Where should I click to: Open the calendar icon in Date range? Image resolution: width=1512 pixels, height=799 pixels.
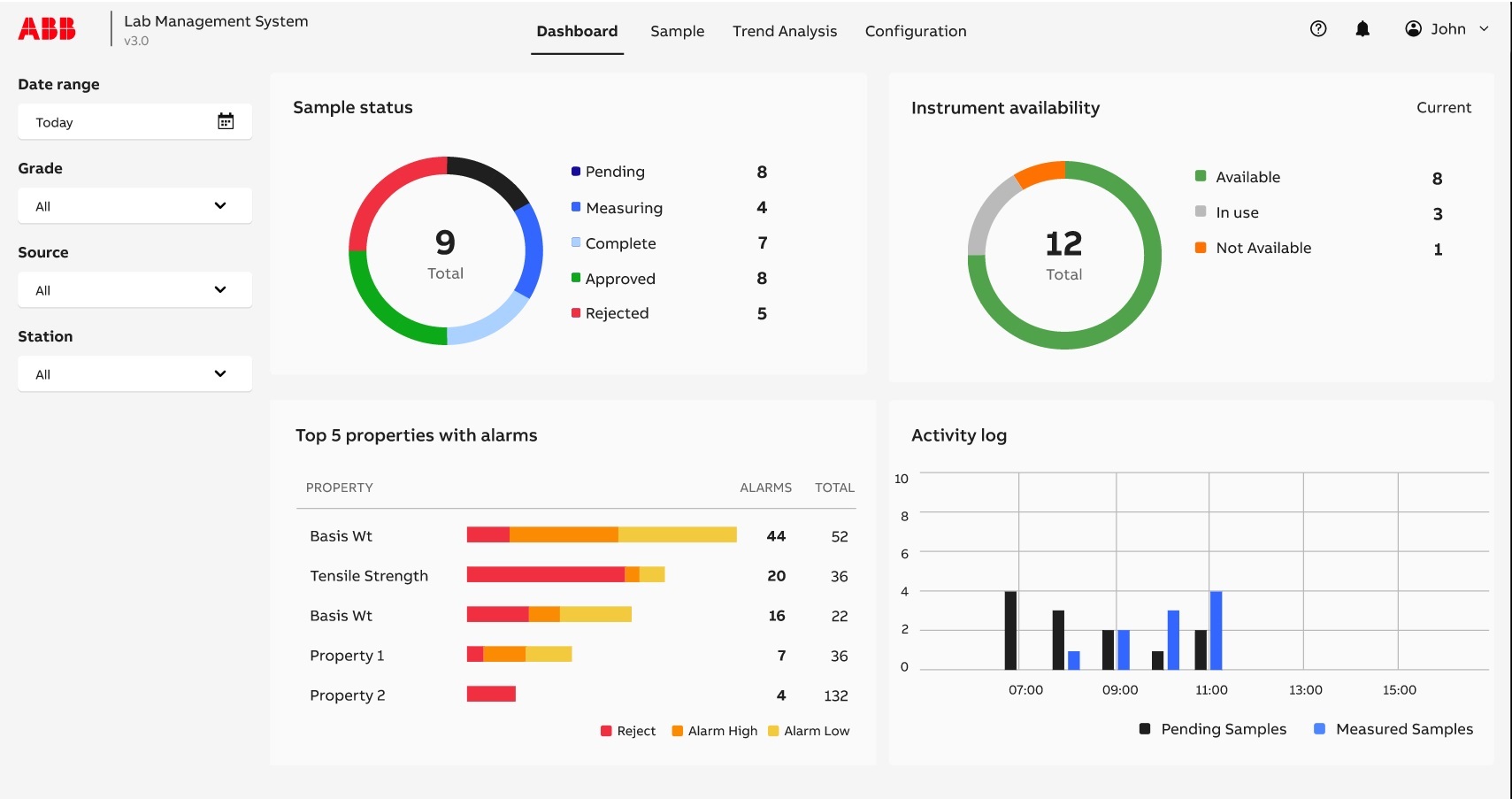pyautogui.click(x=226, y=122)
